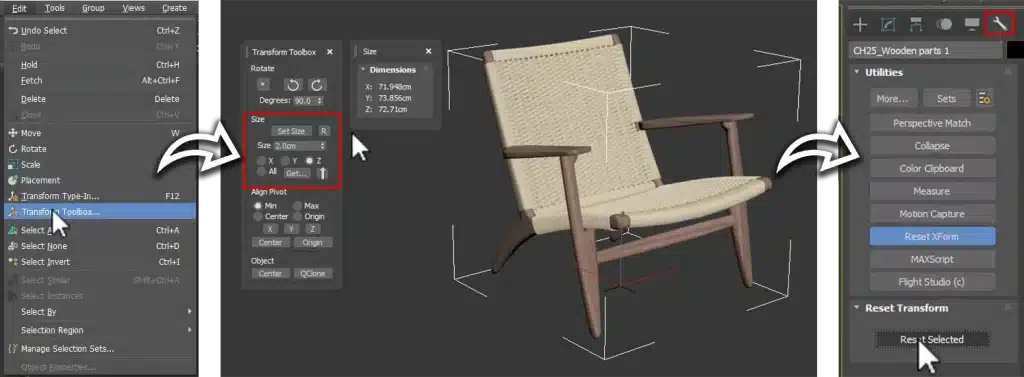Viewport: 1024px width, 377px height.
Task: Select the Min align pivot option
Action: 257,206
